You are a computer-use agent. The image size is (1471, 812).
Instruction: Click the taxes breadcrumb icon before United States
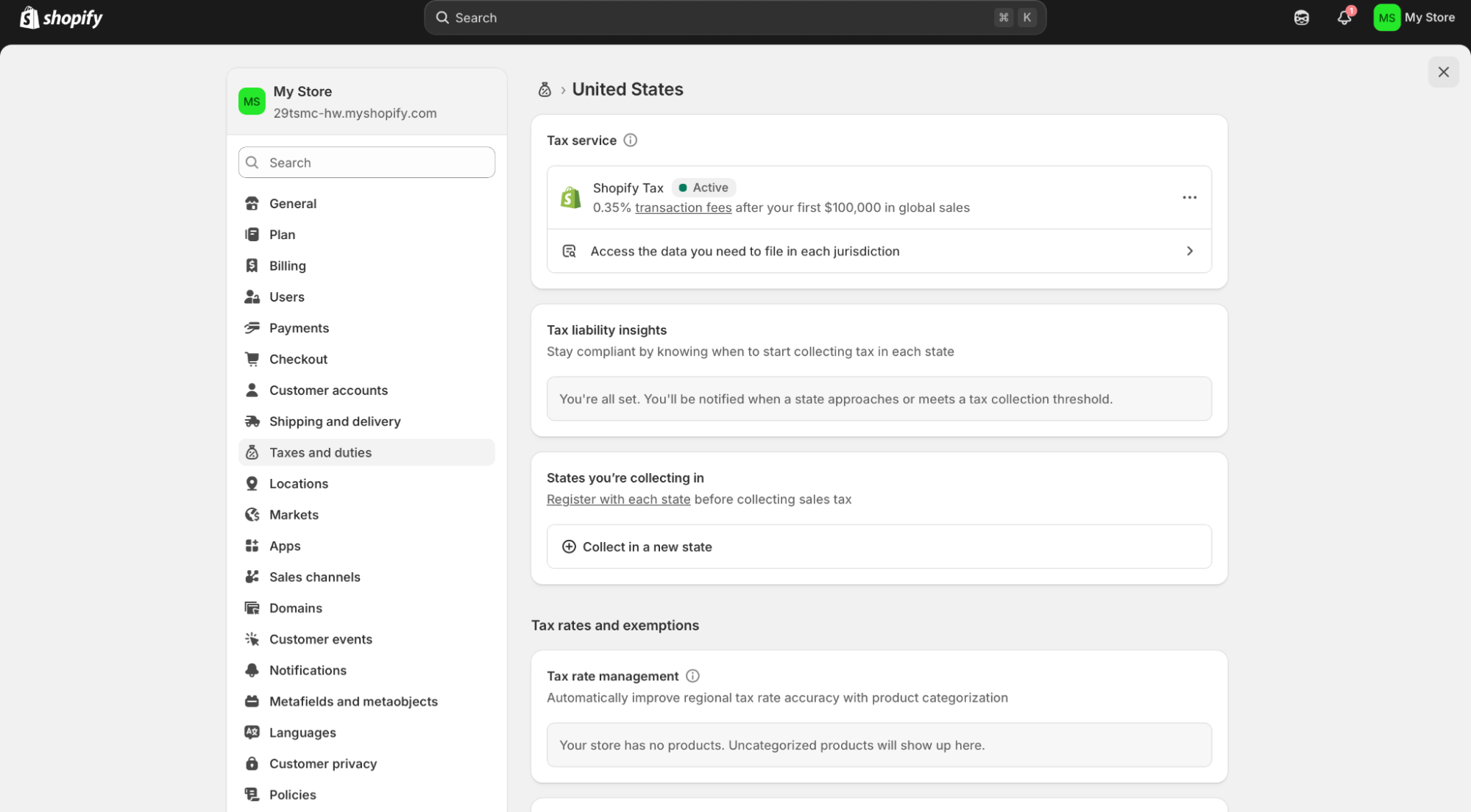click(545, 90)
